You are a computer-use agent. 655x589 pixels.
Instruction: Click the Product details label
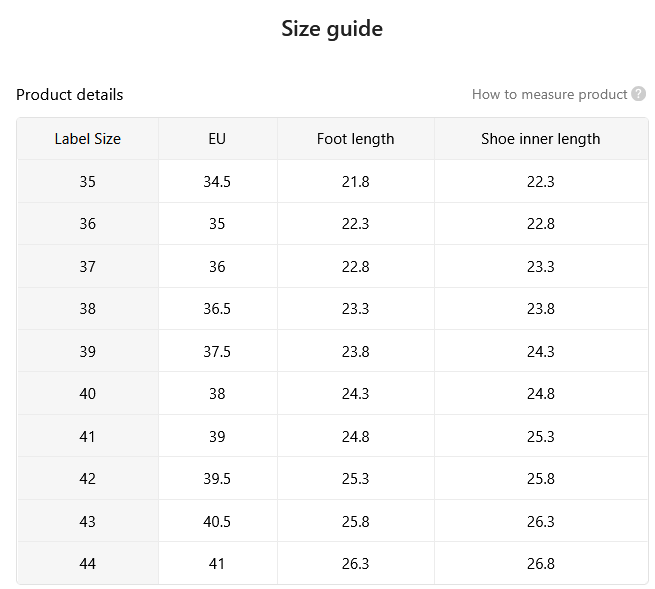tap(70, 95)
